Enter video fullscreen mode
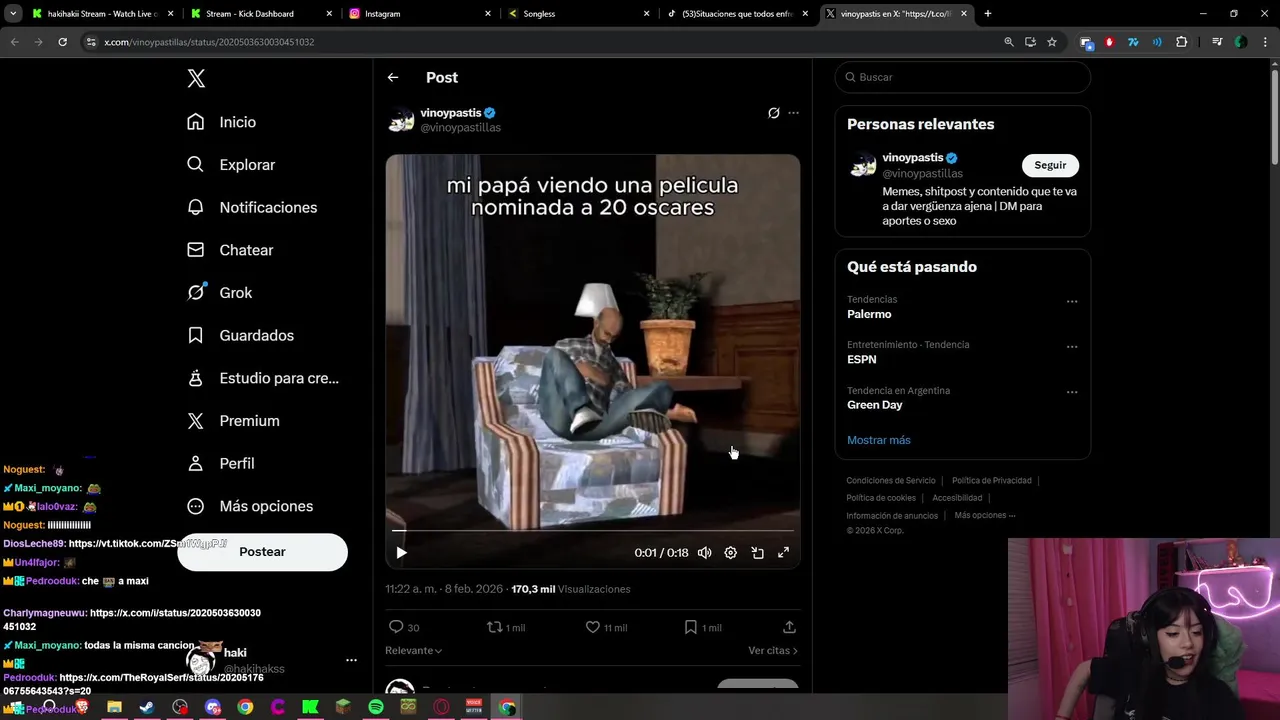 click(x=783, y=553)
